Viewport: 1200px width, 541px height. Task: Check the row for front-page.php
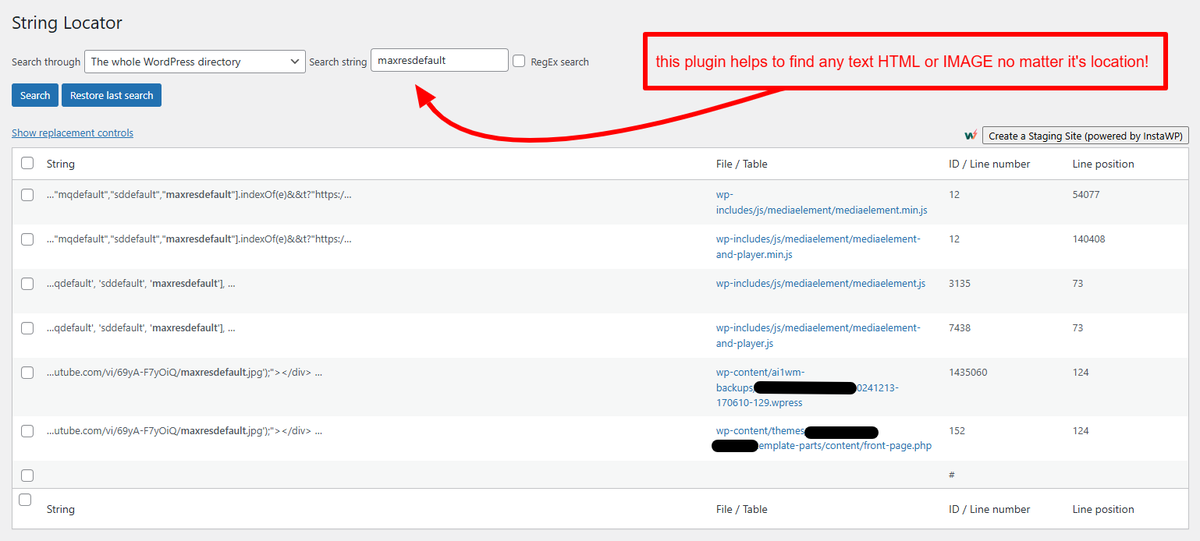tap(27, 431)
